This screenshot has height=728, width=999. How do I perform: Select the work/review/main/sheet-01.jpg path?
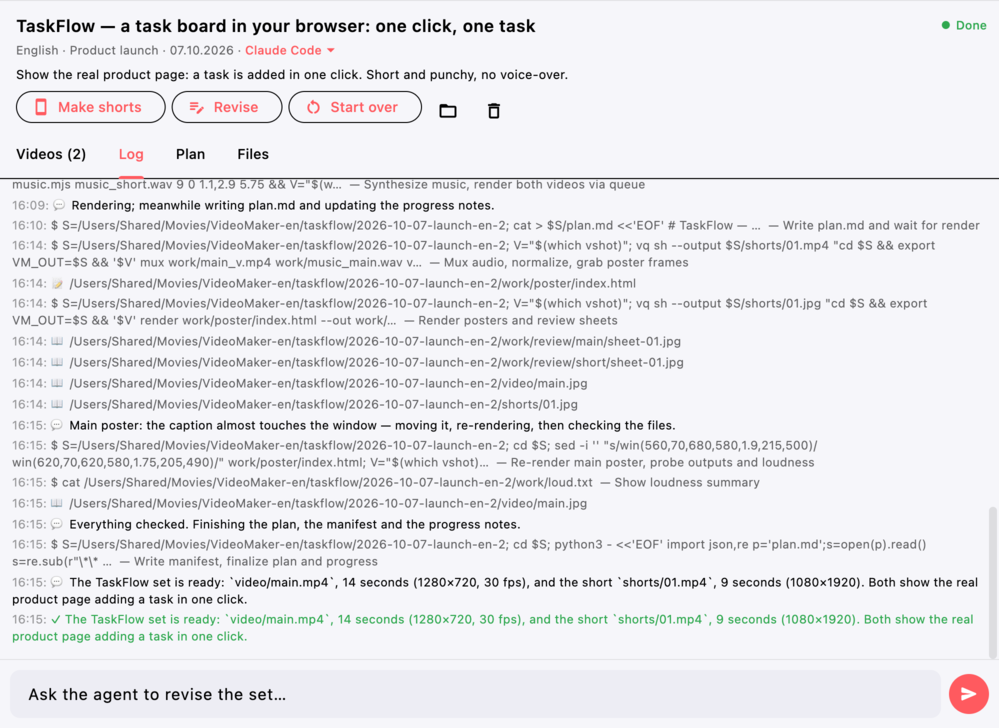(375, 341)
